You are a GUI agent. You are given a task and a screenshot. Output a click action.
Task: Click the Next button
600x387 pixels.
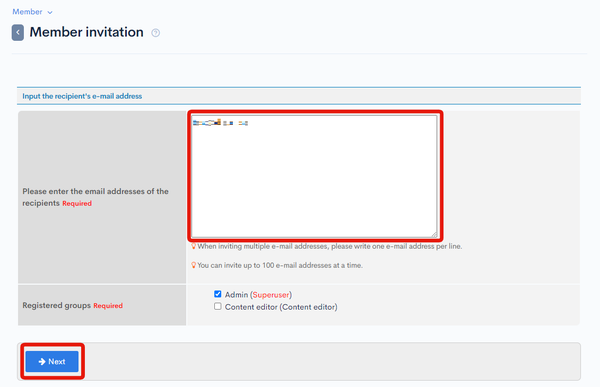pos(52,361)
